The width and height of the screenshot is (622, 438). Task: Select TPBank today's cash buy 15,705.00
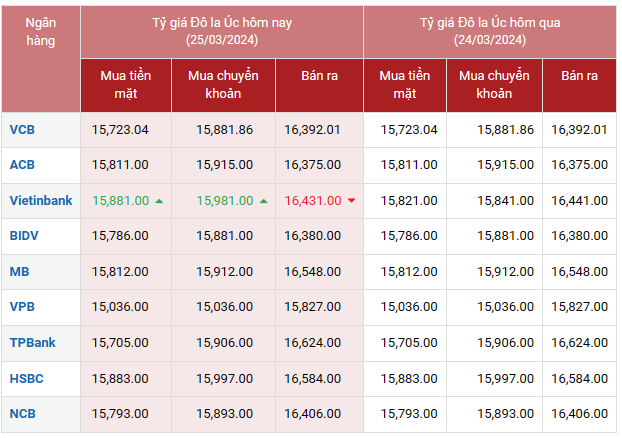120,343
